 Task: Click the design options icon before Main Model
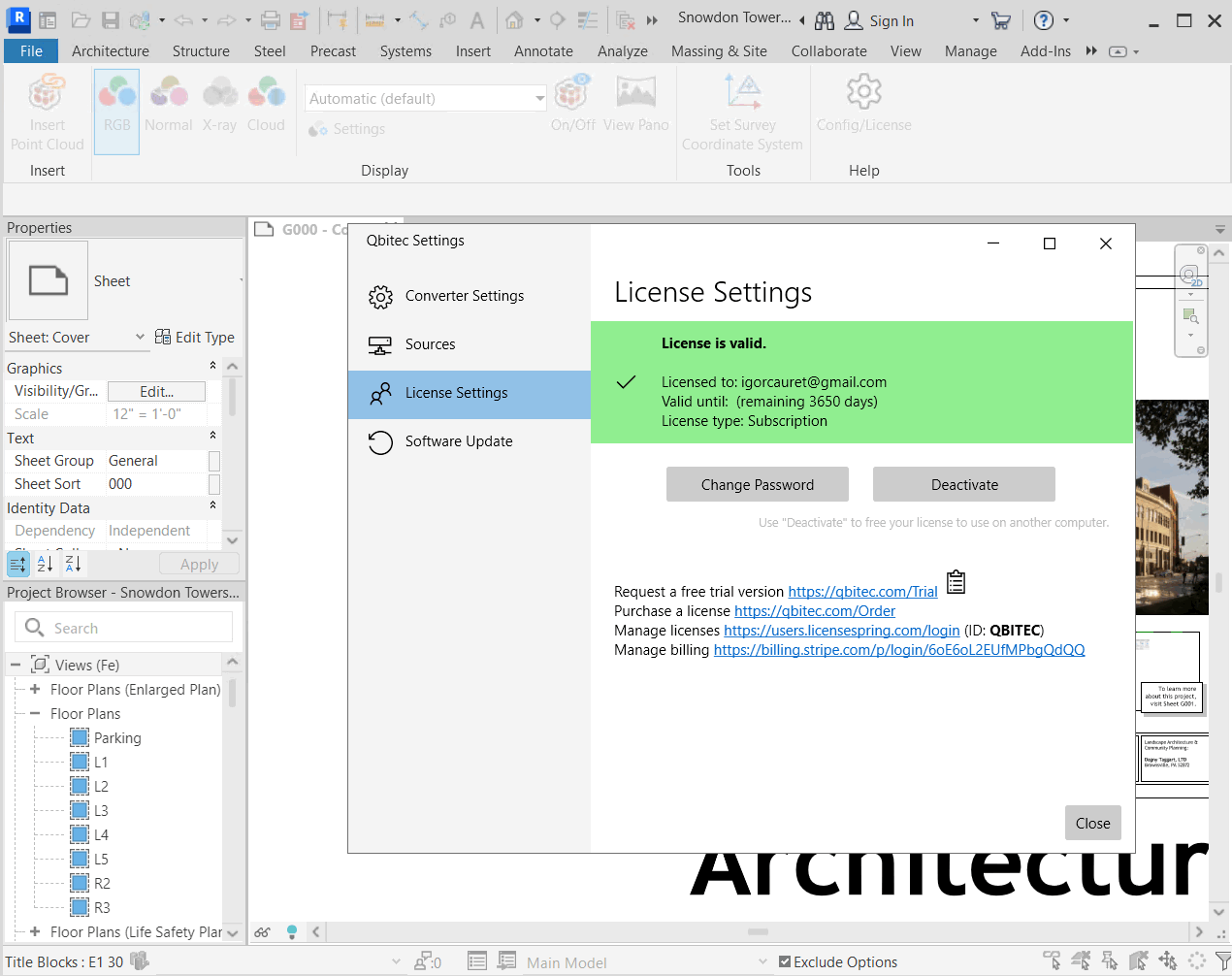(x=506, y=961)
